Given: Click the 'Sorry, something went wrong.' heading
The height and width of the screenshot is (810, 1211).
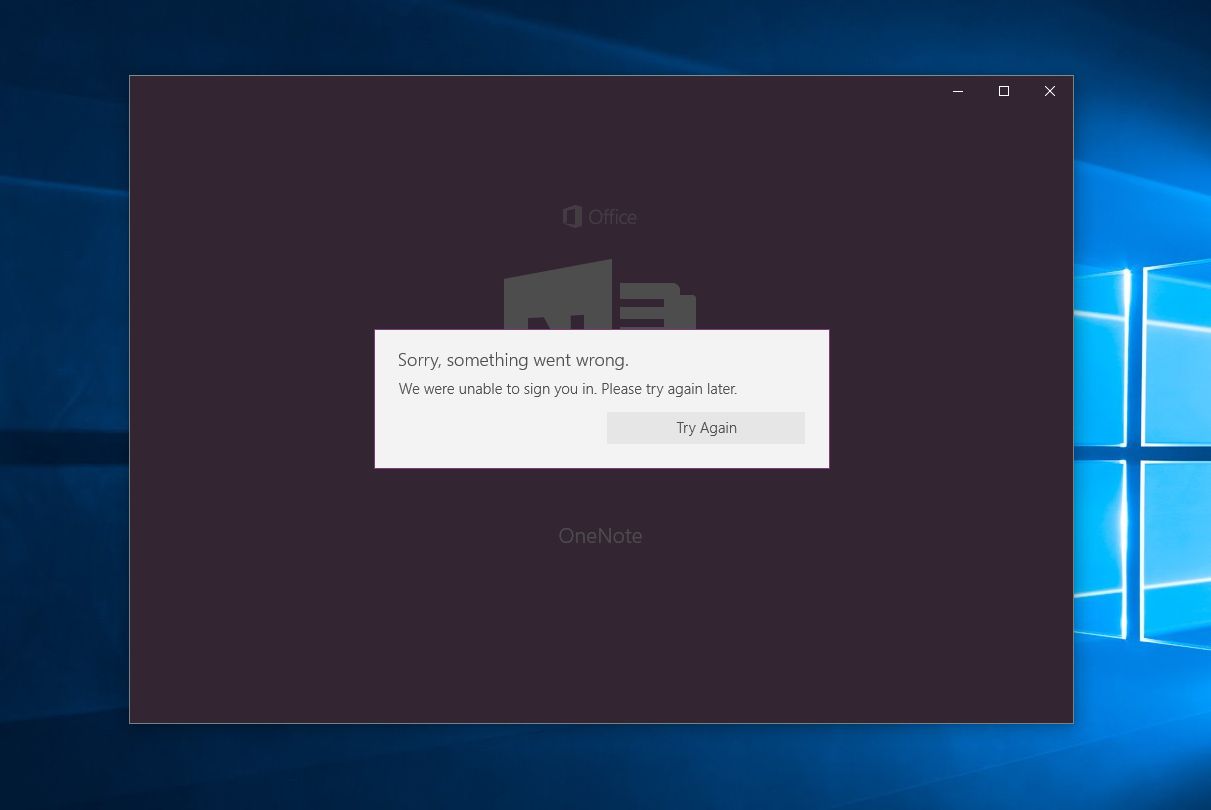Looking at the screenshot, I should (x=513, y=360).
